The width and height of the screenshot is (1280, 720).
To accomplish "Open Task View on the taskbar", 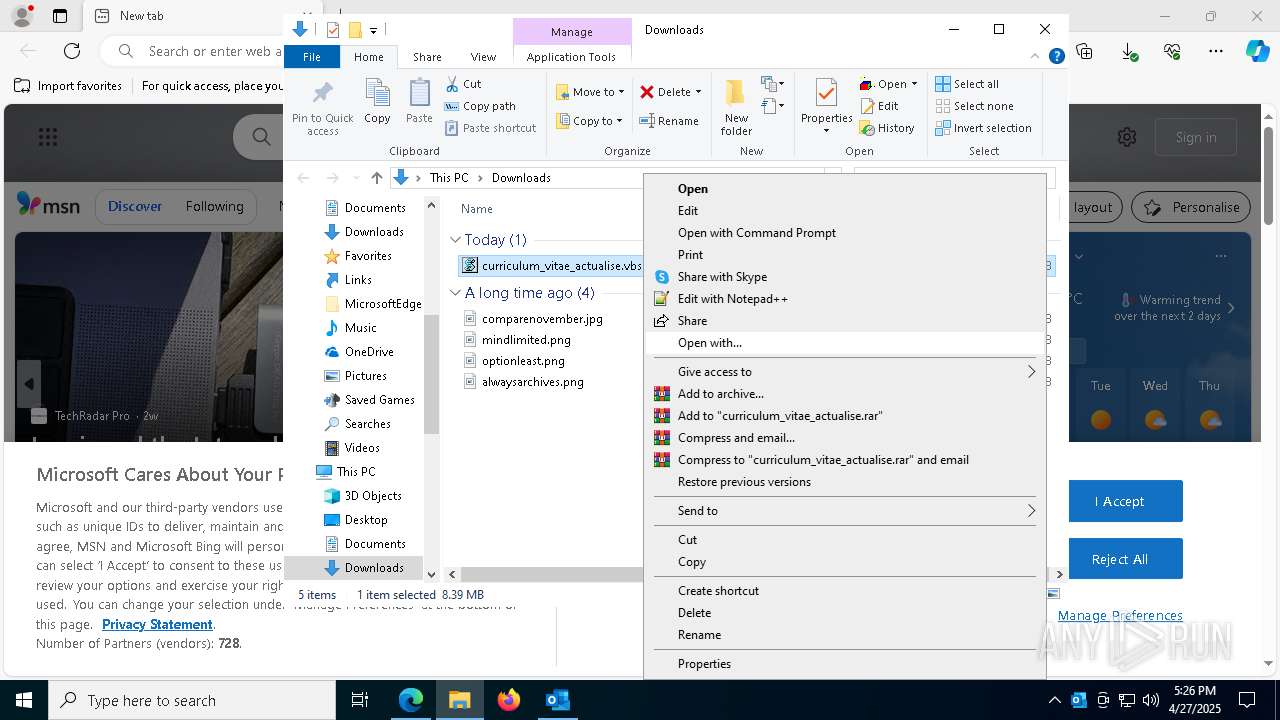I will 360,700.
